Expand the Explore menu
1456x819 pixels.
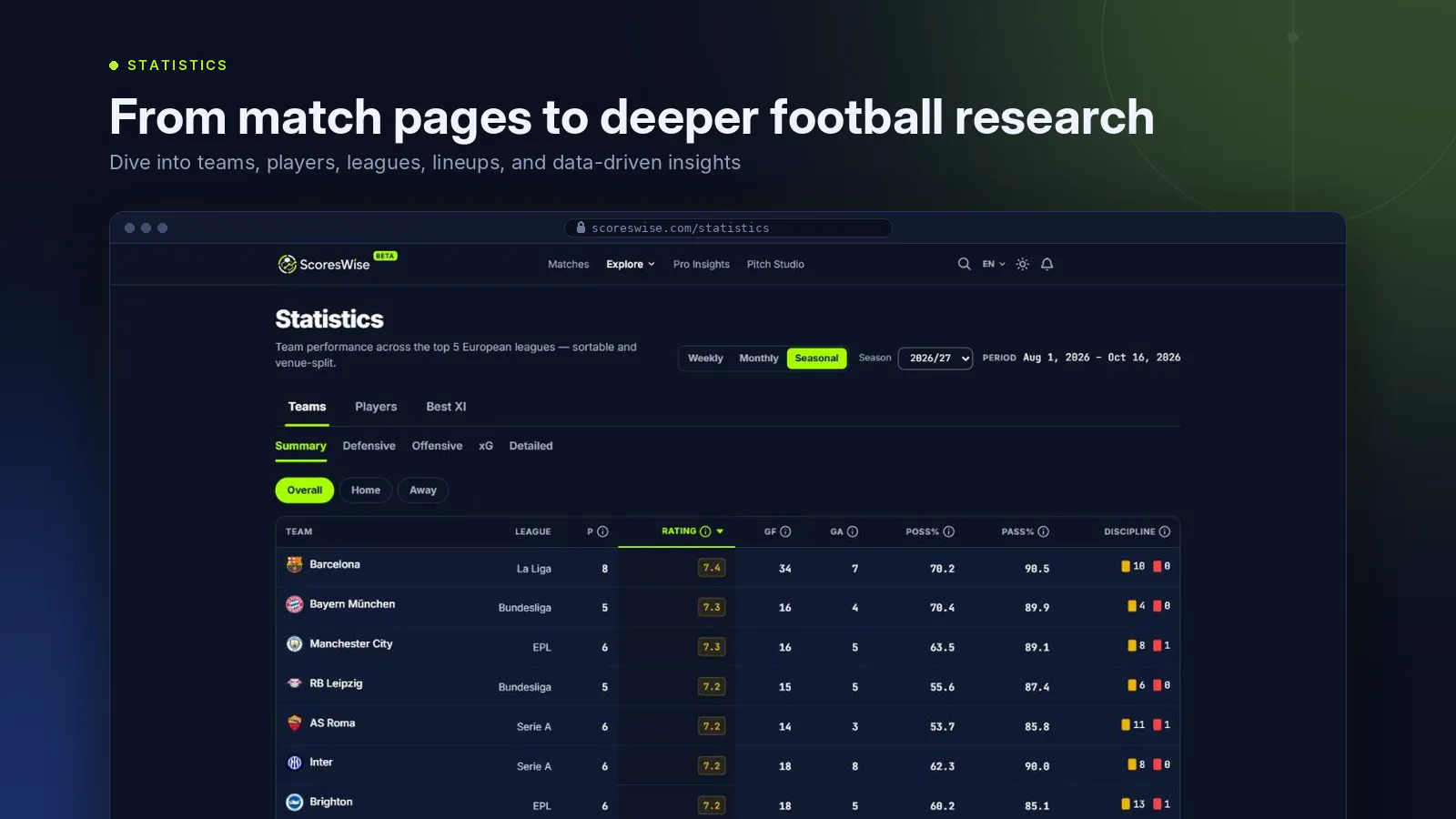pyautogui.click(x=631, y=264)
